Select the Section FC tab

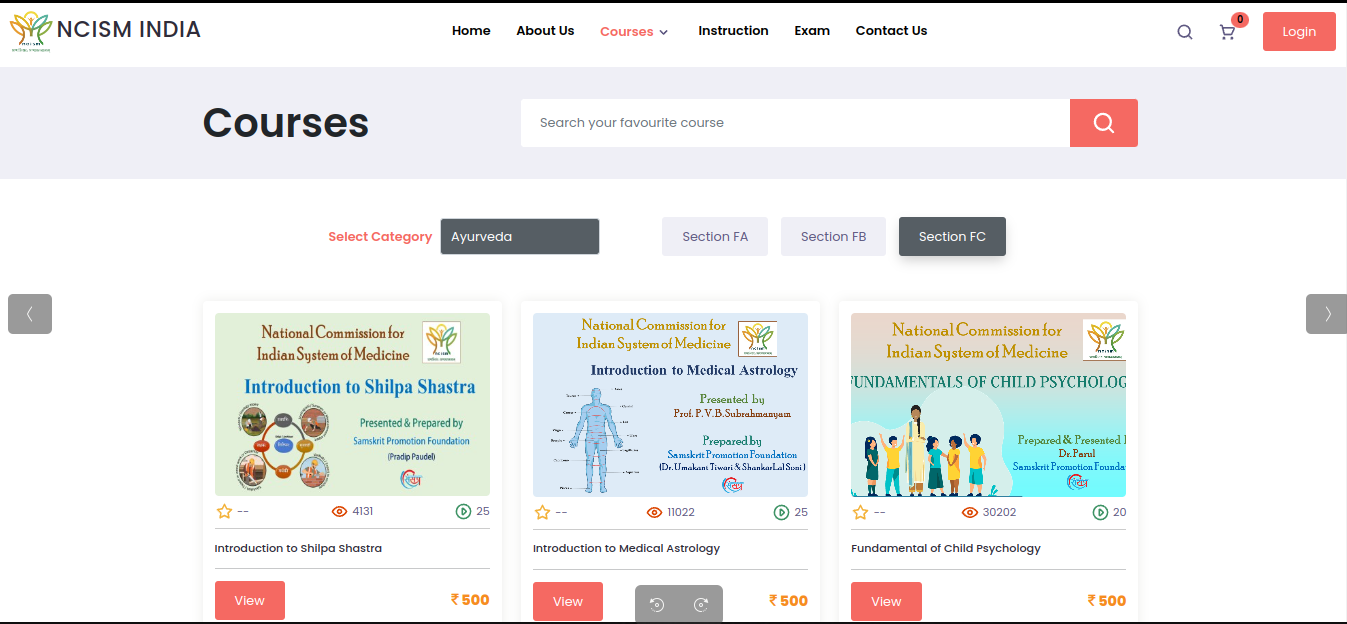[x=952, y=237]
